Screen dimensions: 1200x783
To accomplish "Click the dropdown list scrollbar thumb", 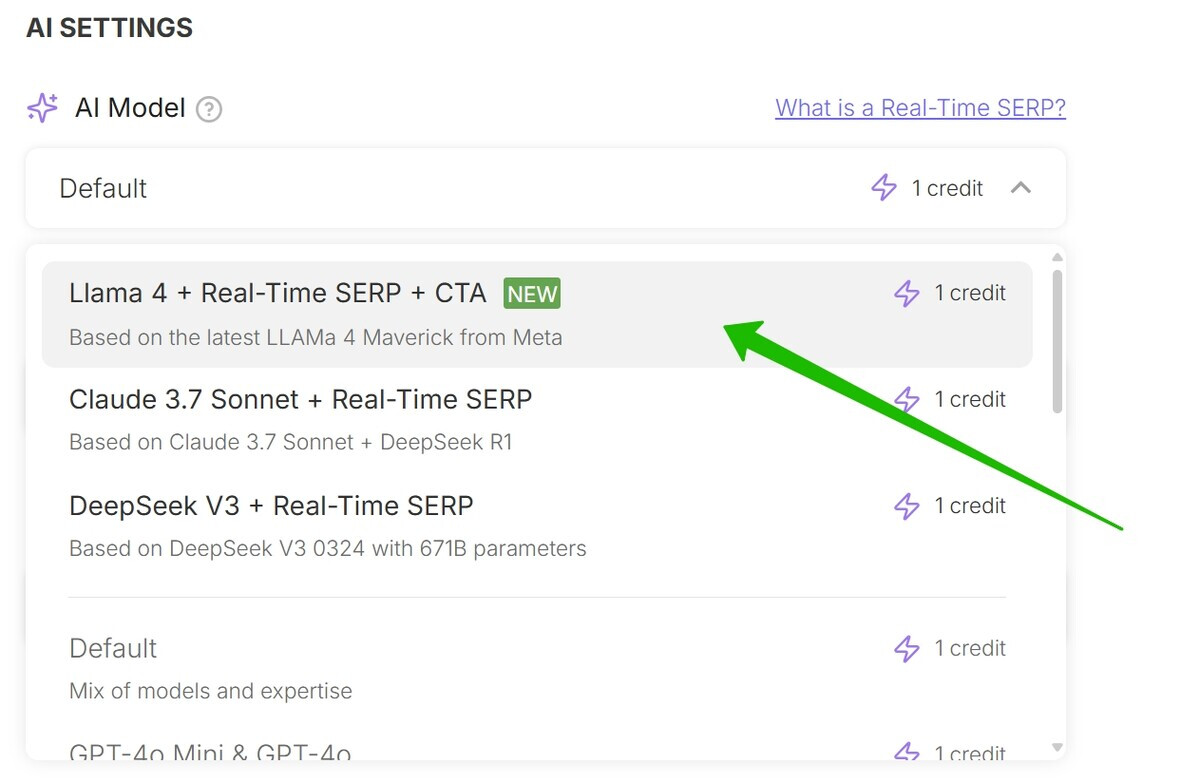I will (x=1058, y=340).
